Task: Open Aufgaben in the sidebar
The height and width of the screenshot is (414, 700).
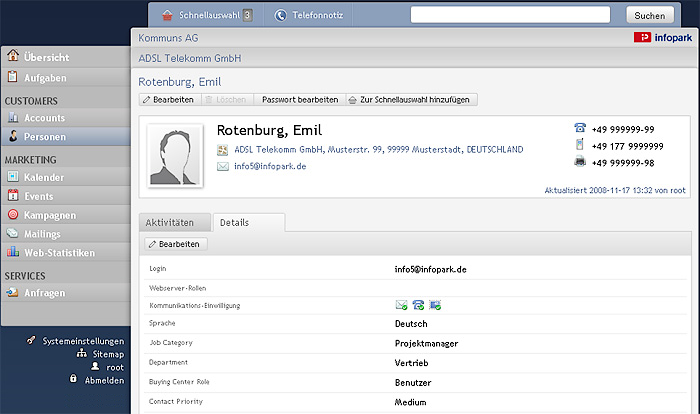Action: pyautogui.click(x=66, y=77)
